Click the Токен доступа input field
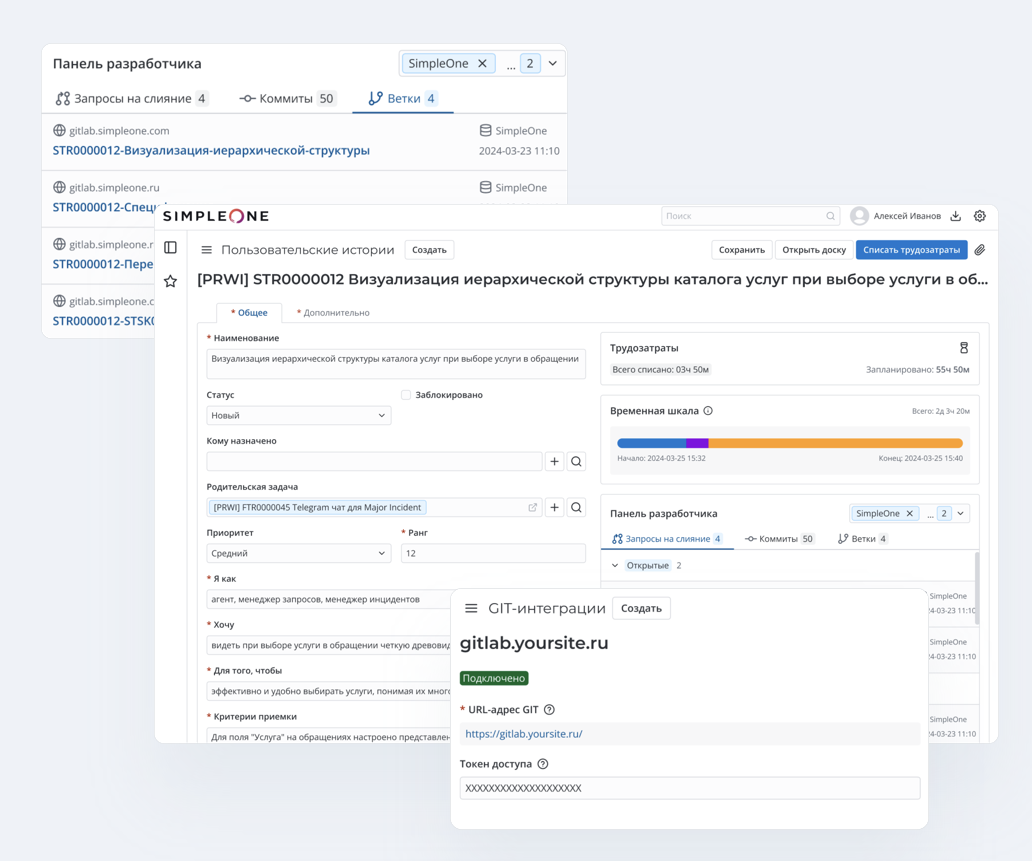Image resolution: width=1032 pixels, height=861 pixels. 690,788
